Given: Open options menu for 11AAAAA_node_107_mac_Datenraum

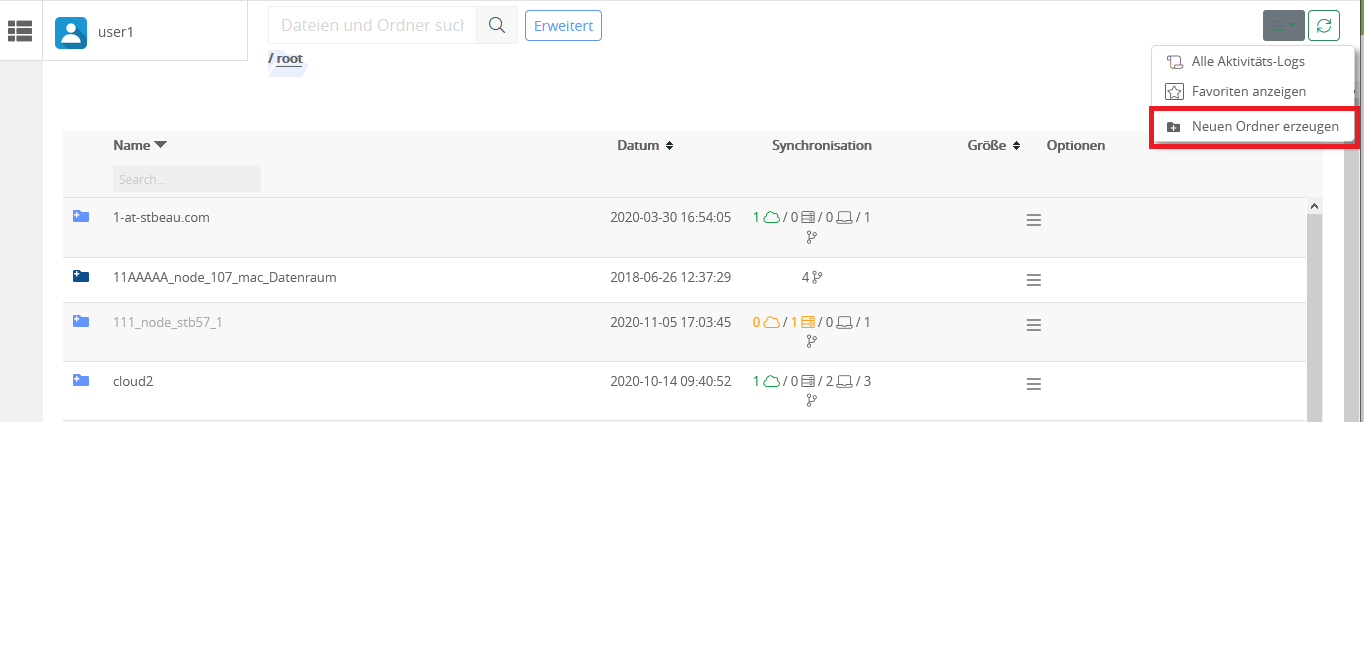Looking at the screenshot, I should 1034,280.
